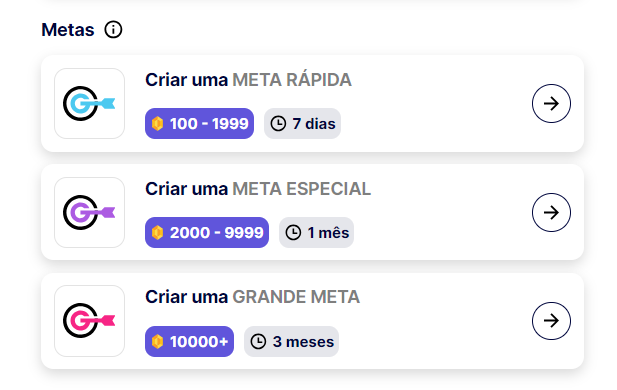The width and height of the screenshot is (617, 390).
Task: Click the 3 meses duration tag
Action: pos(291,342)
